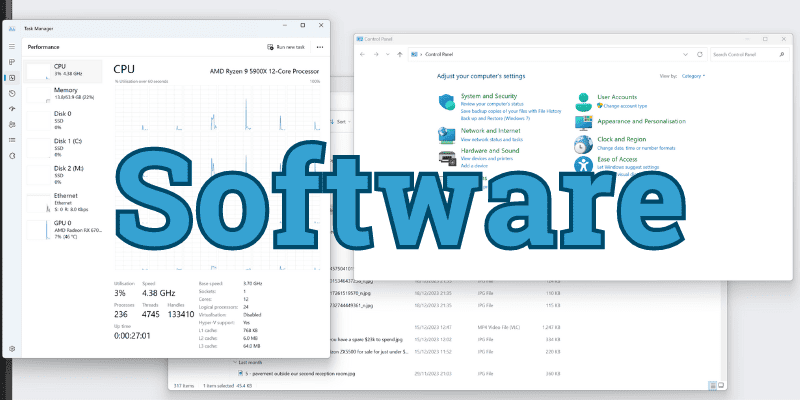Select Disk 1 (C:) in Performance list
The image size is (800, 400).
63,147
